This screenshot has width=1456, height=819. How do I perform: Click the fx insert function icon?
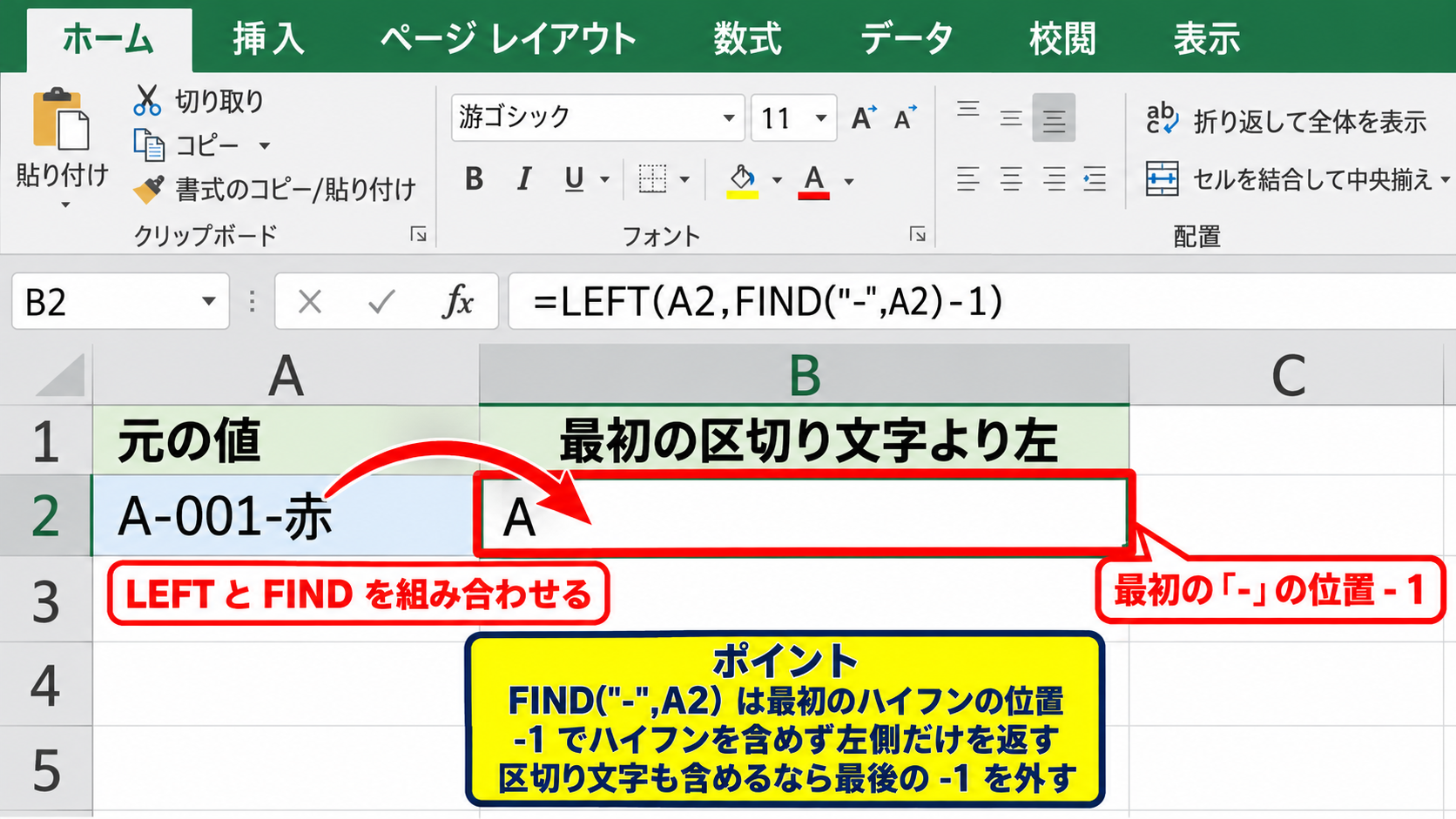click(x=459, y=302)
